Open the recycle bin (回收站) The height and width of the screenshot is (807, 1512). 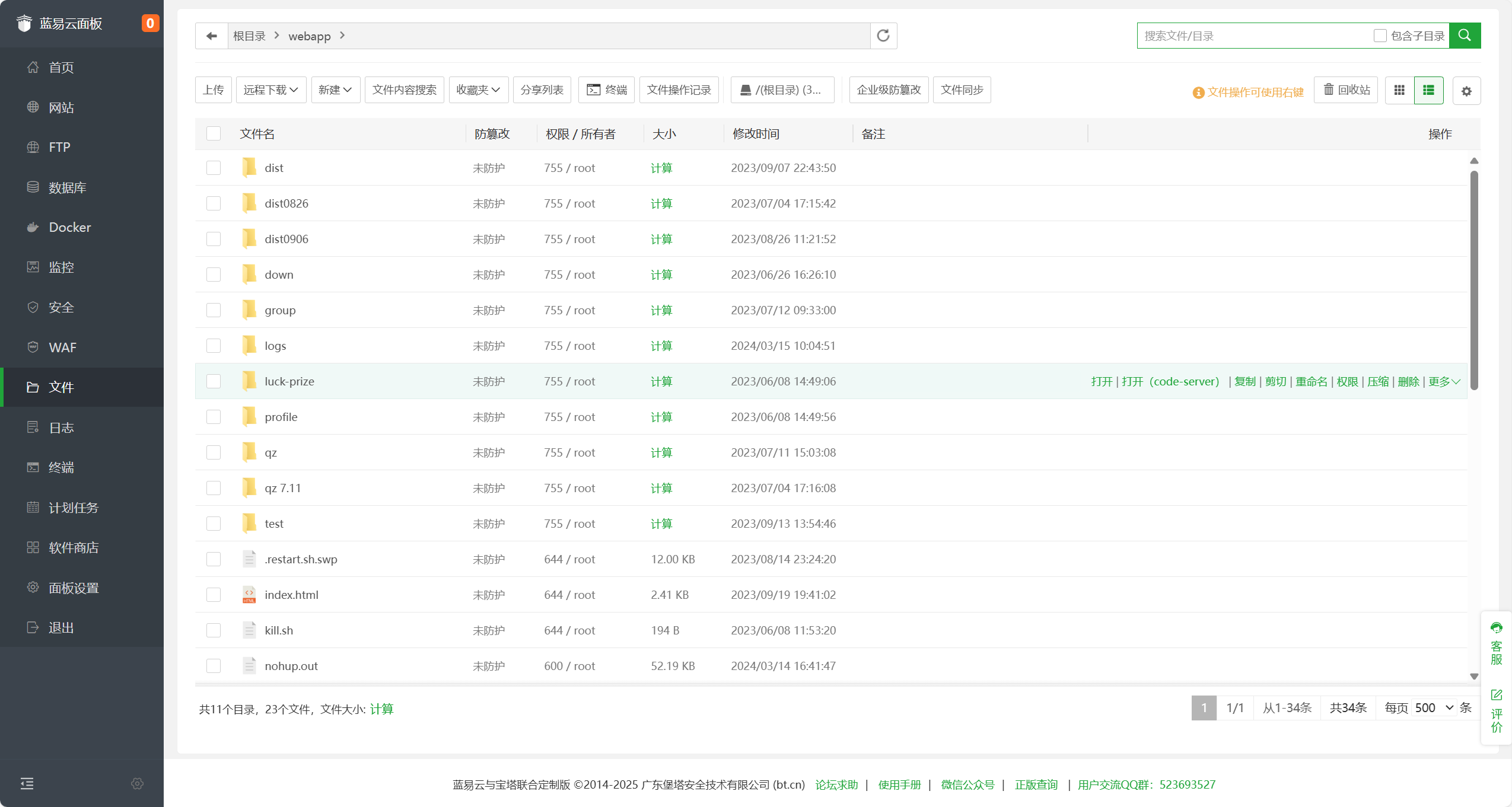coord(1346,90)
